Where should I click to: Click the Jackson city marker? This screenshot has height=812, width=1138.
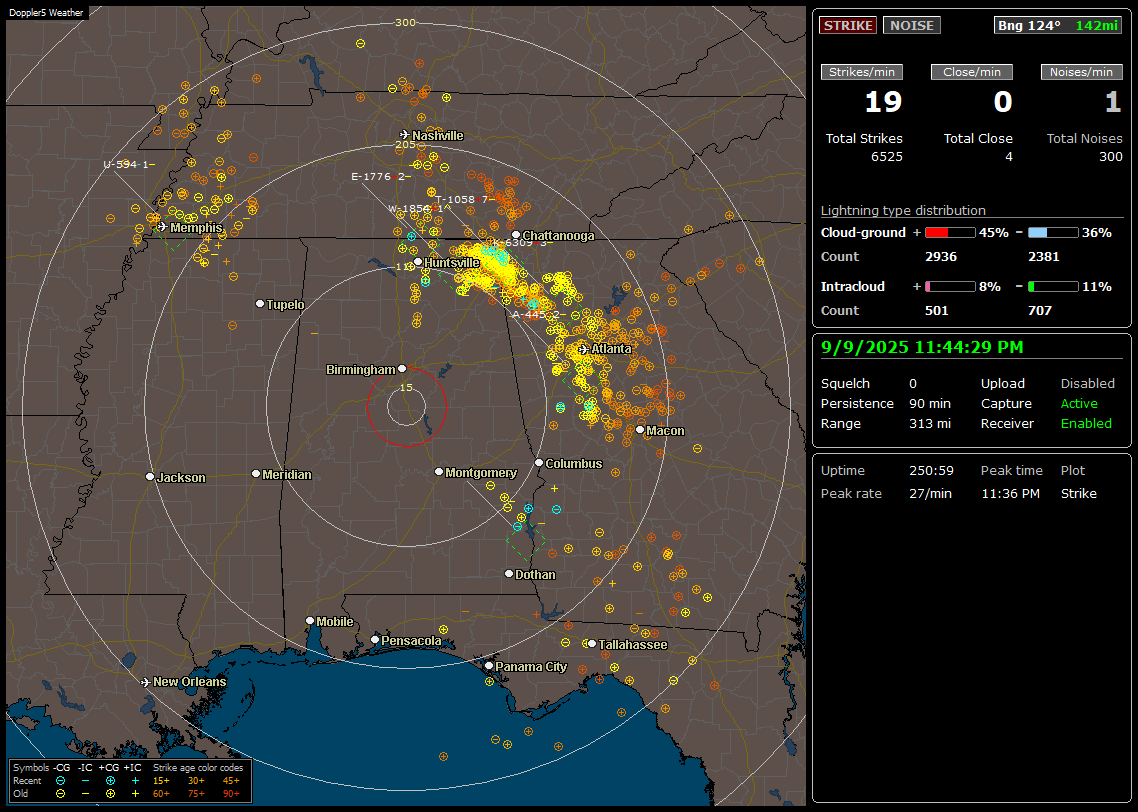[150, 477]
